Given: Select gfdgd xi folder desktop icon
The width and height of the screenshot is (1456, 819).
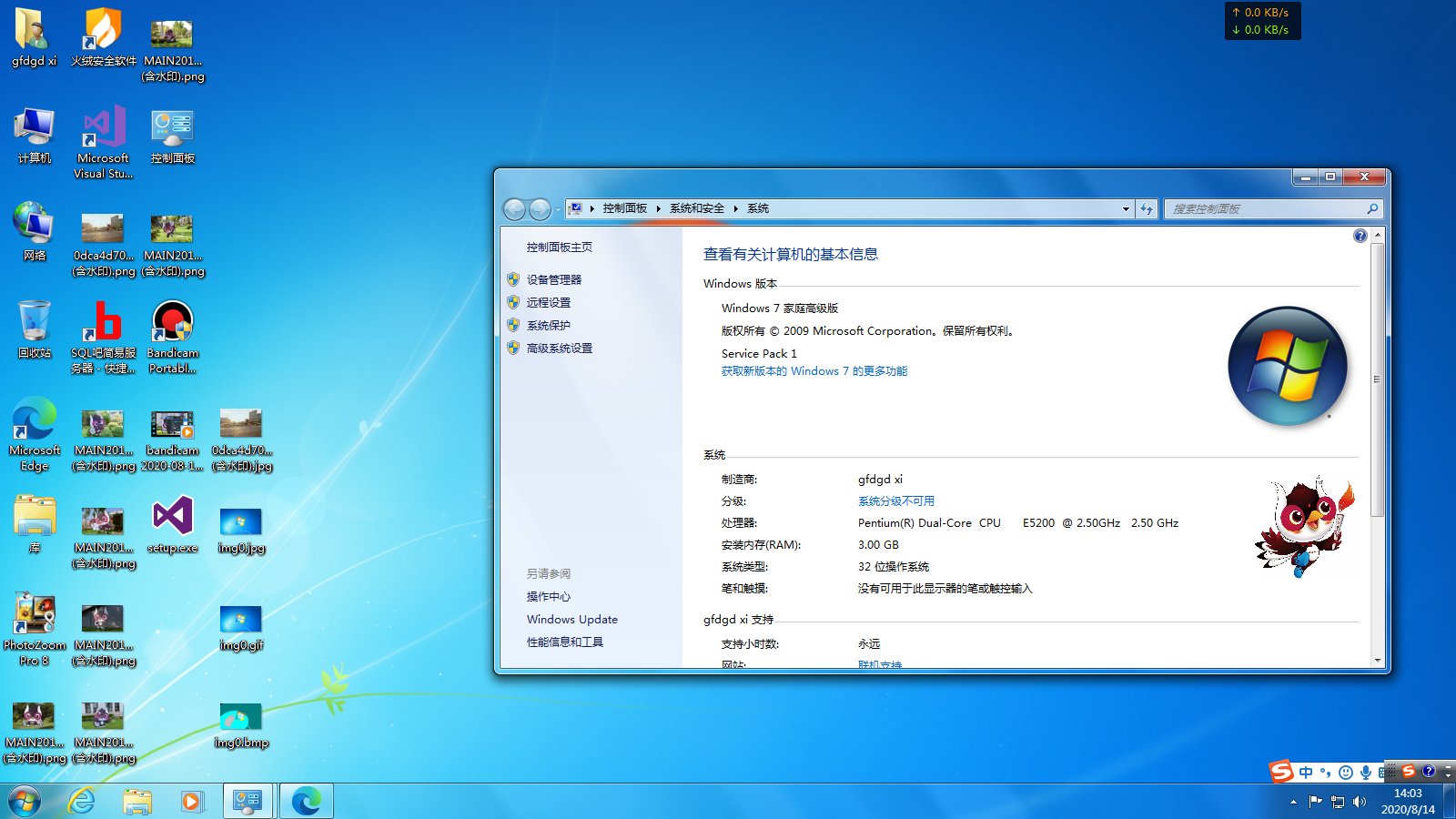Looking at the screenshot, I should click(34, 39).
